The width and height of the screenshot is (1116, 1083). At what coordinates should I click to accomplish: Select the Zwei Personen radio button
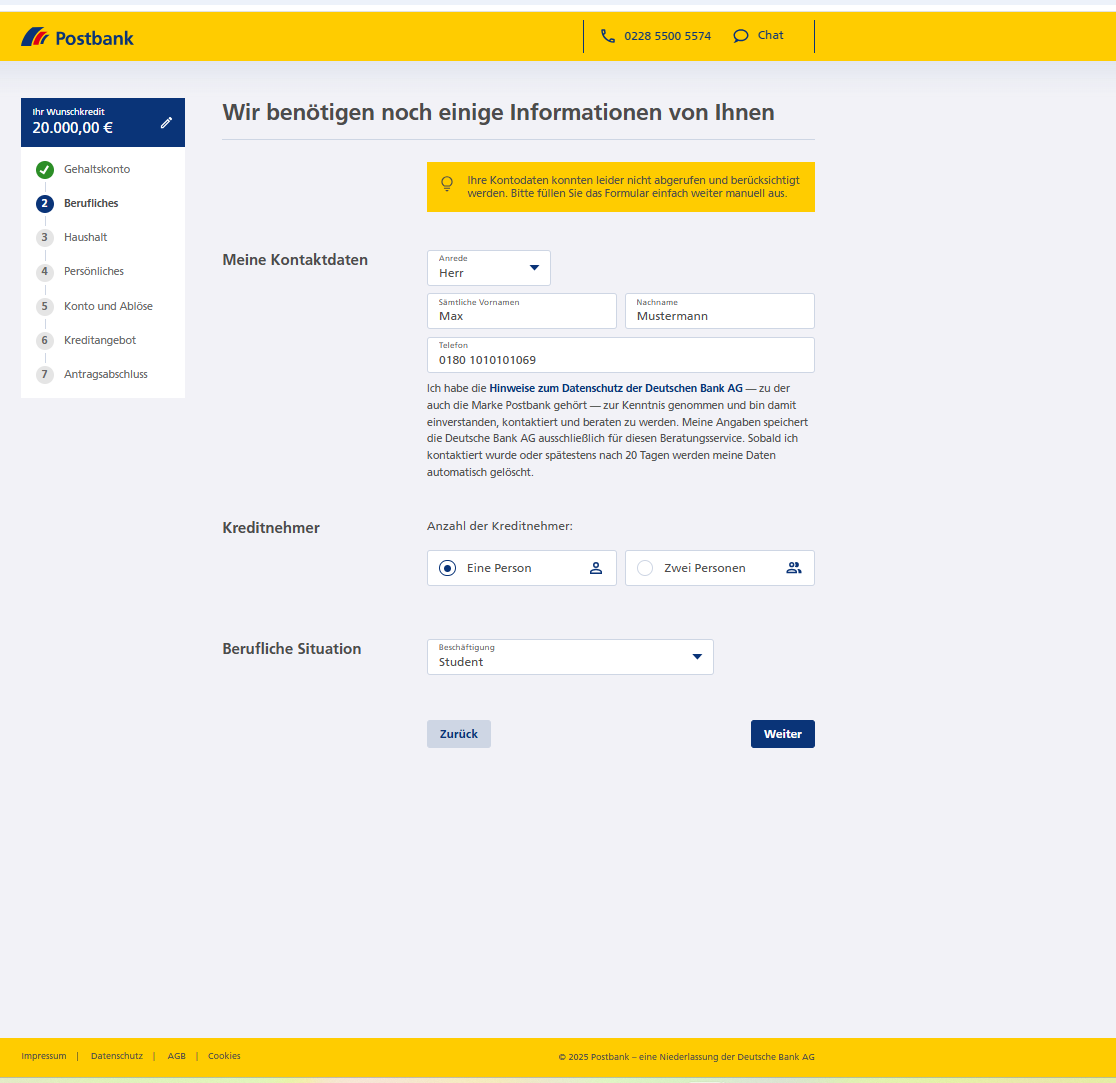click(x=645, y=568)
